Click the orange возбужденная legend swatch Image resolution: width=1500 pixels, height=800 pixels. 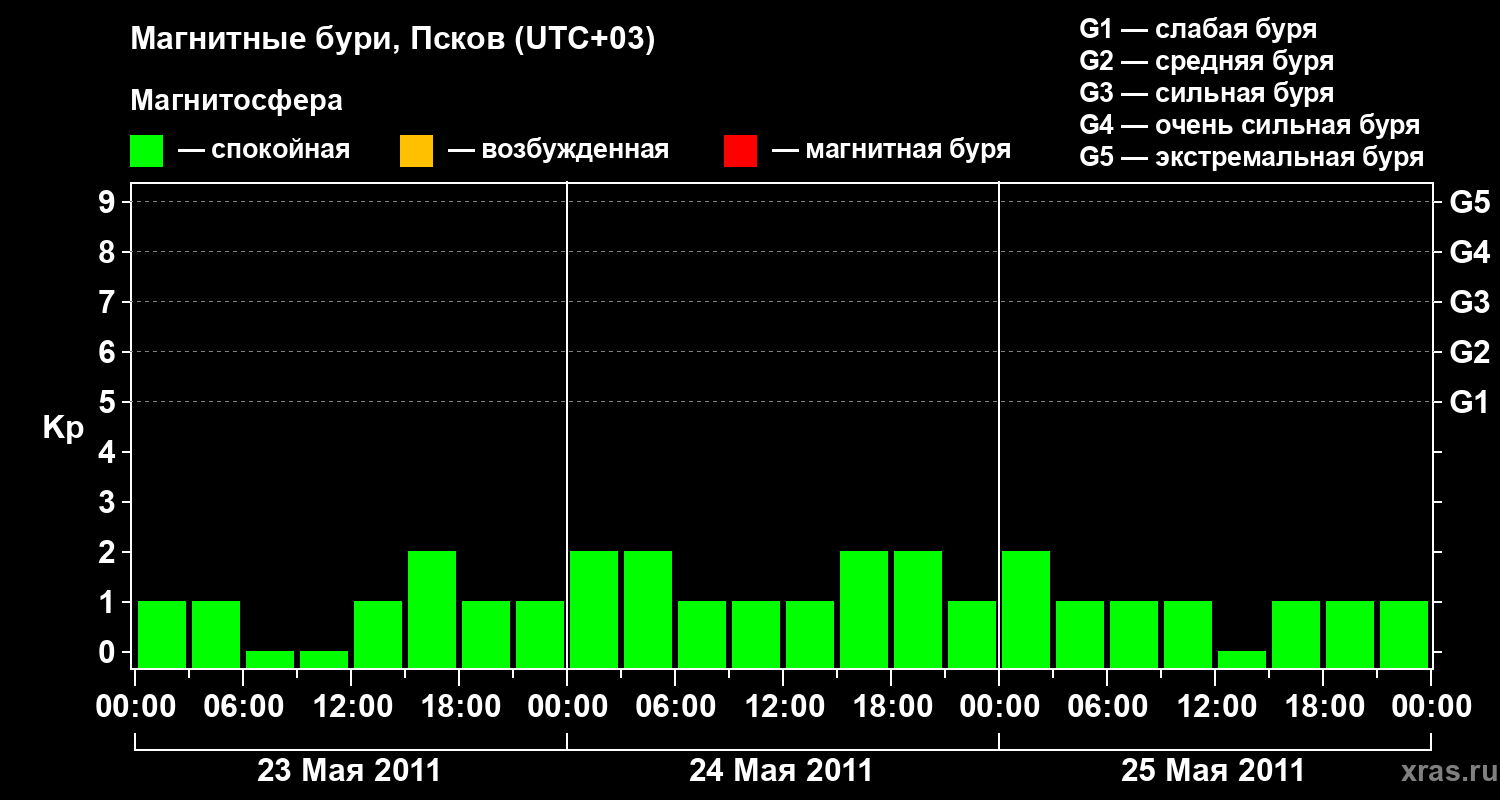[416, 151]
